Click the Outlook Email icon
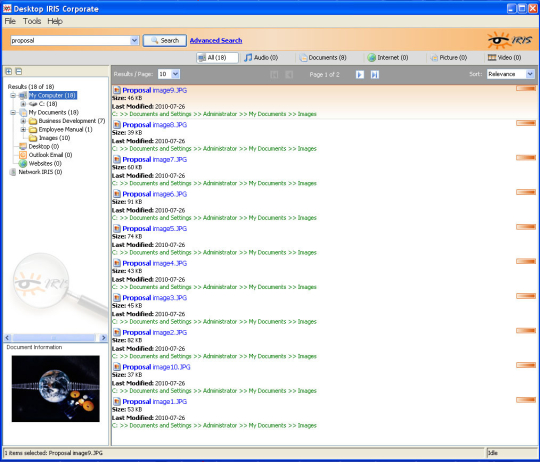Image resolution: width=540 pixels, height=462 pixels. [23, 155]
